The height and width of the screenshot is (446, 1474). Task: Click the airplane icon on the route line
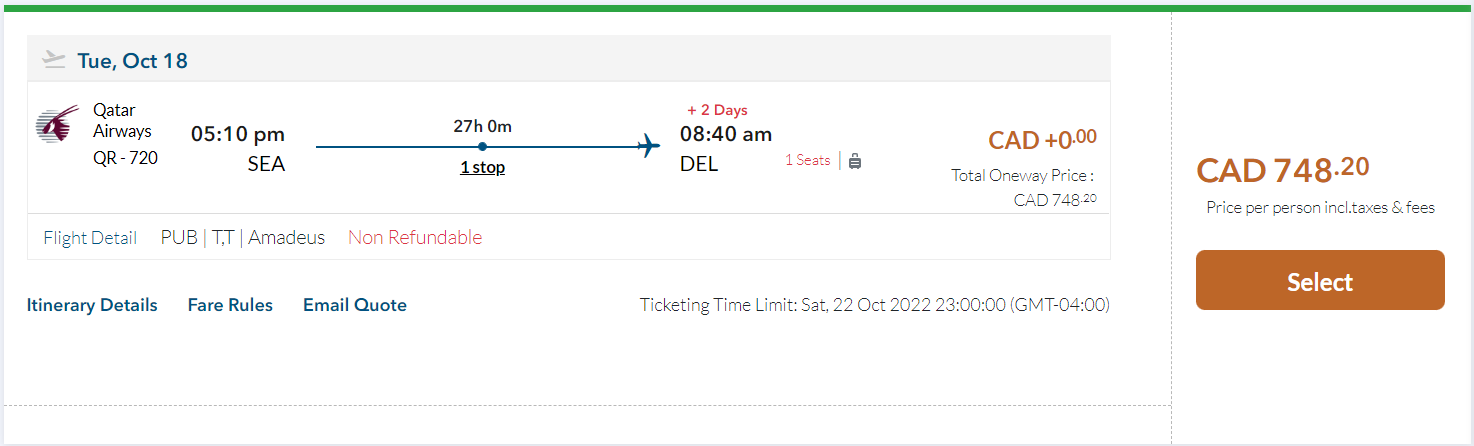click(x=648, y=146)
